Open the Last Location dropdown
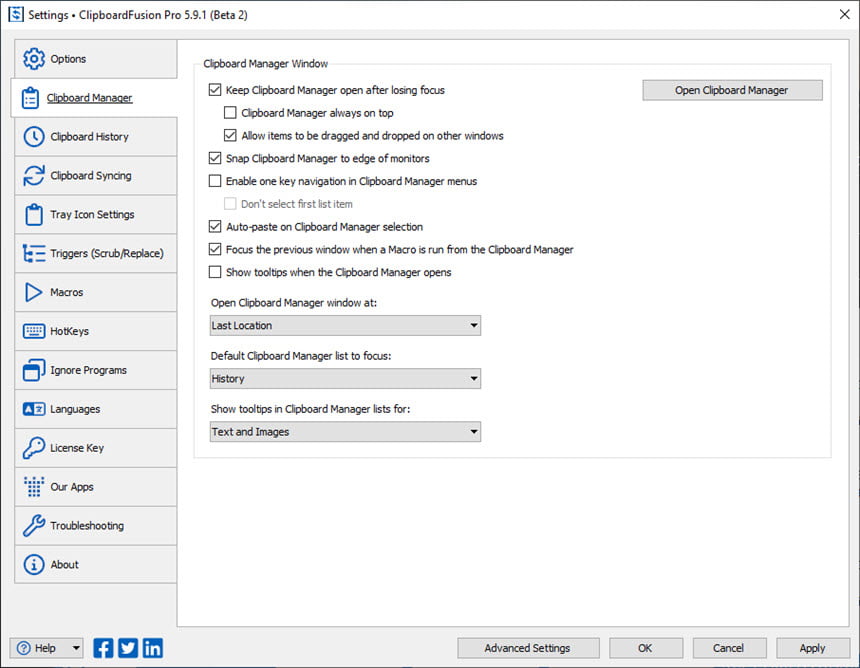 point(346,325)
